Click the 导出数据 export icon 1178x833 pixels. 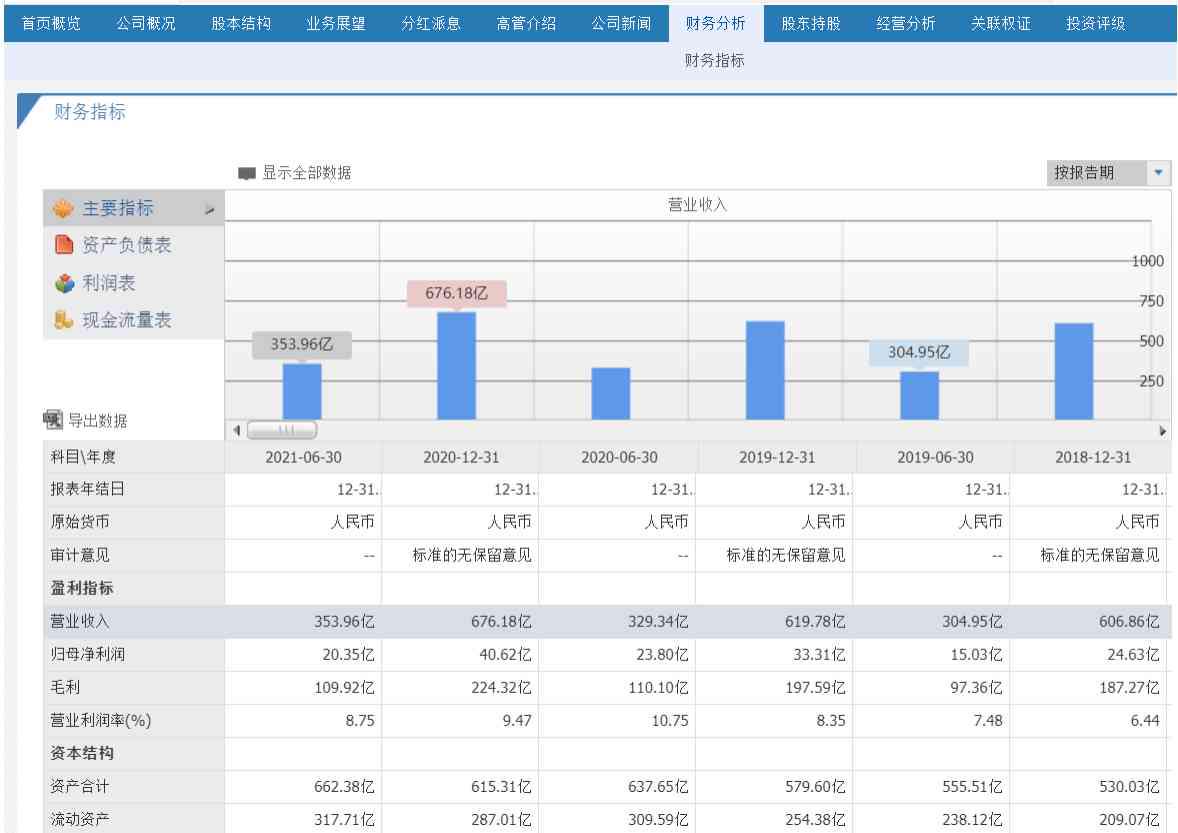53,420
